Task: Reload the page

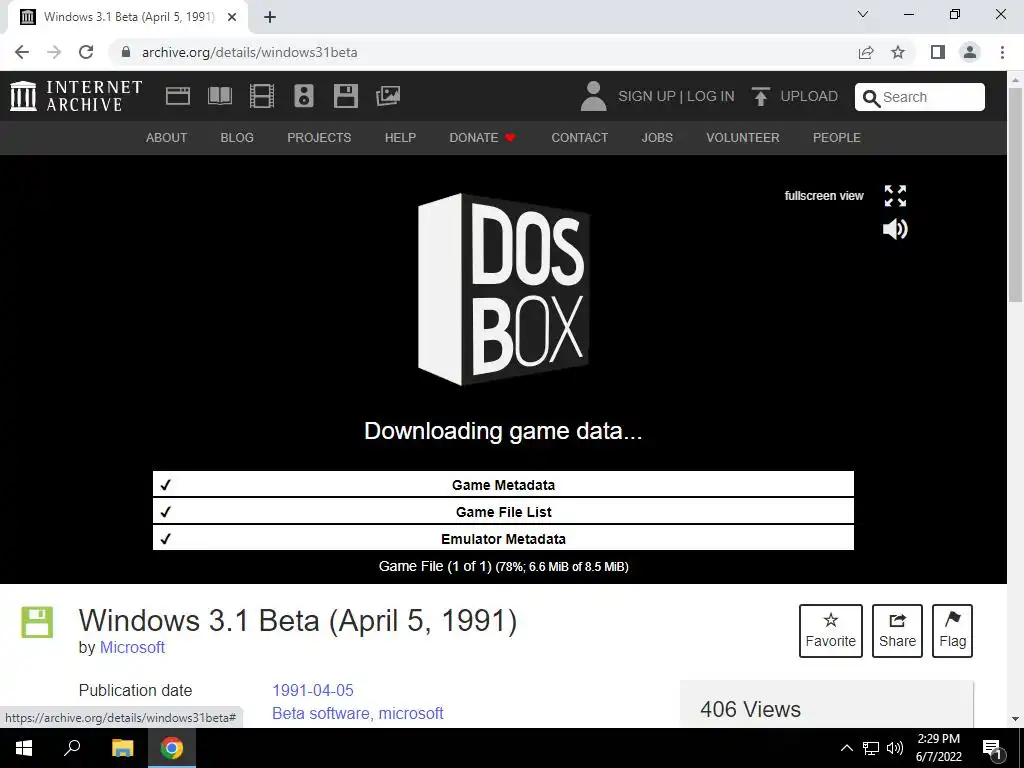Action: point(86,52)
